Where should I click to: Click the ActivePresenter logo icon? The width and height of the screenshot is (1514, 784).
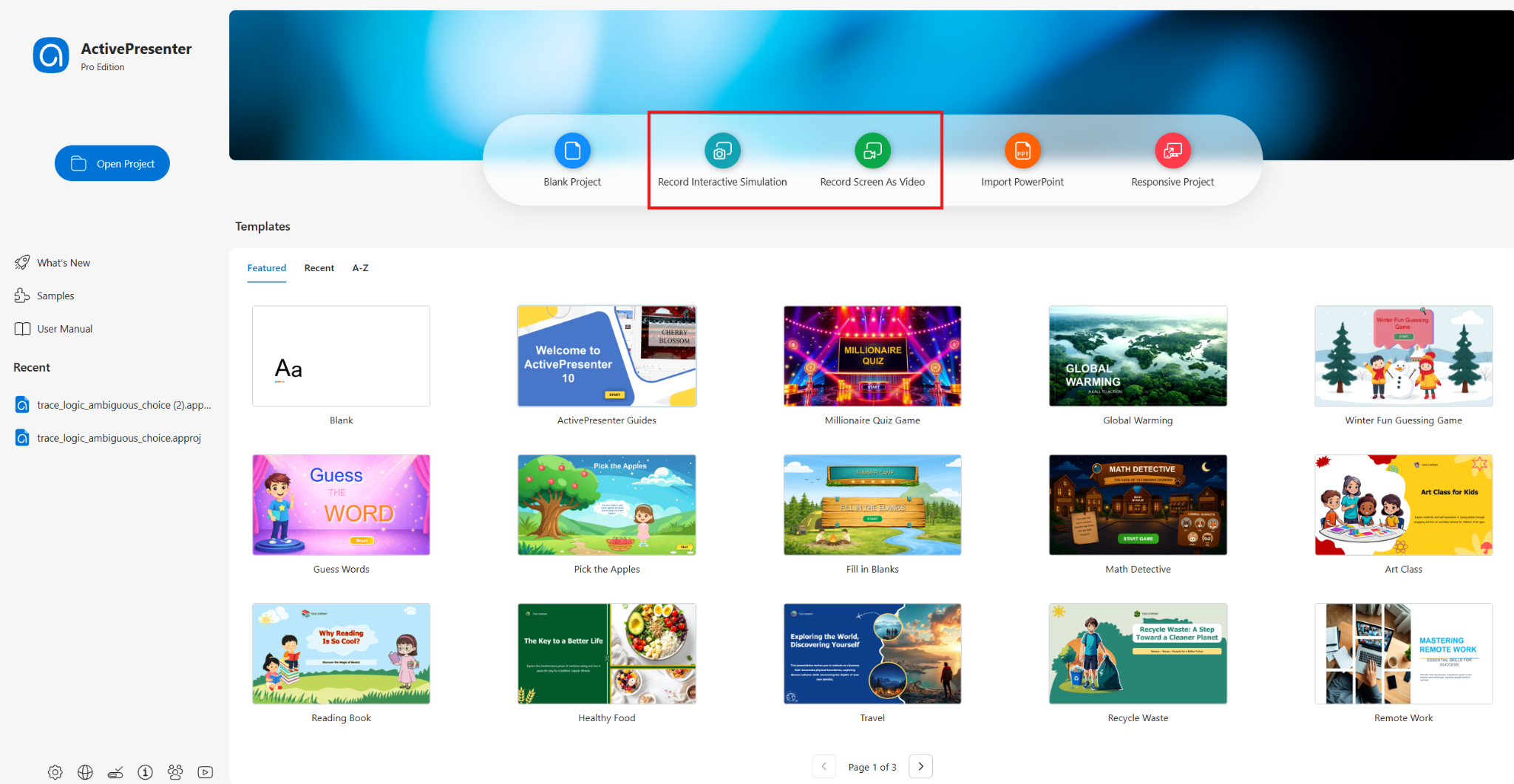point(51,55)
